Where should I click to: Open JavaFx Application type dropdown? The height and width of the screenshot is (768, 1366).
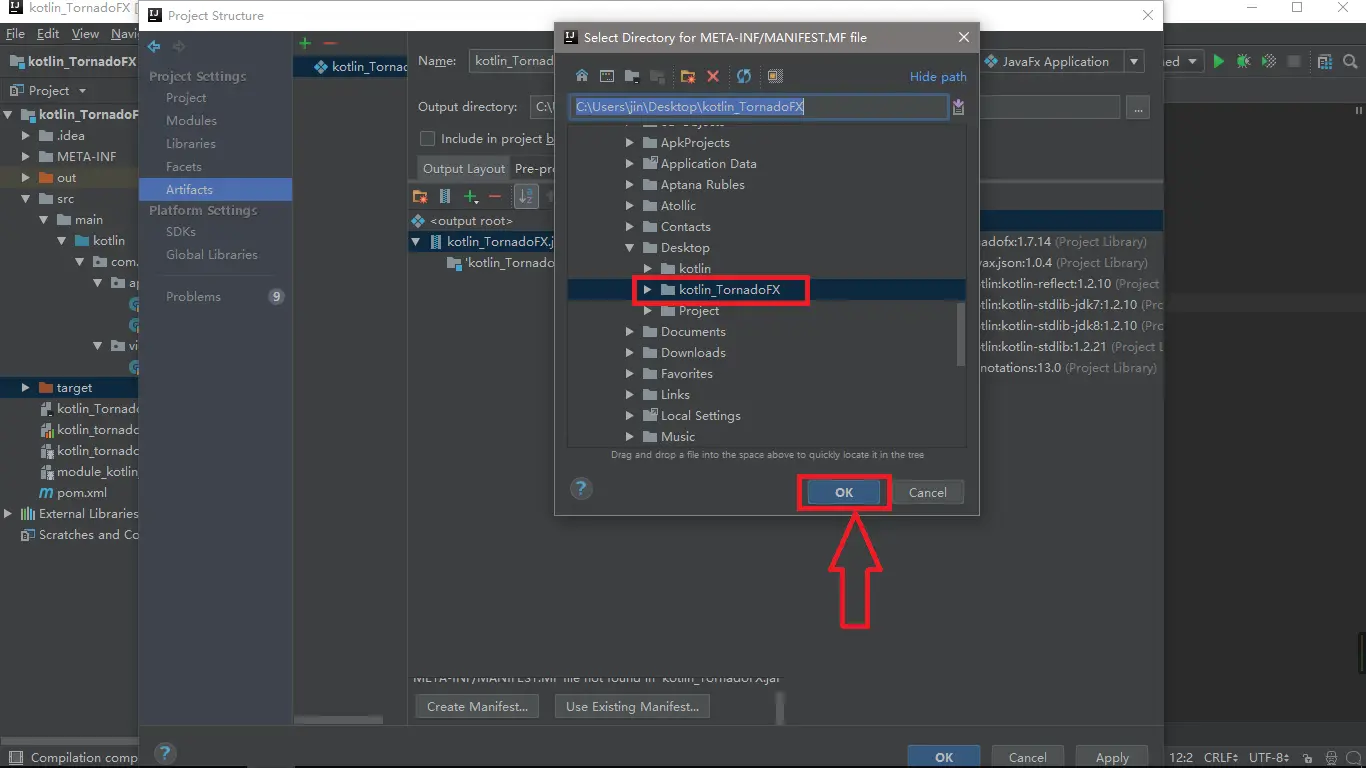(x=1134, y=61)
